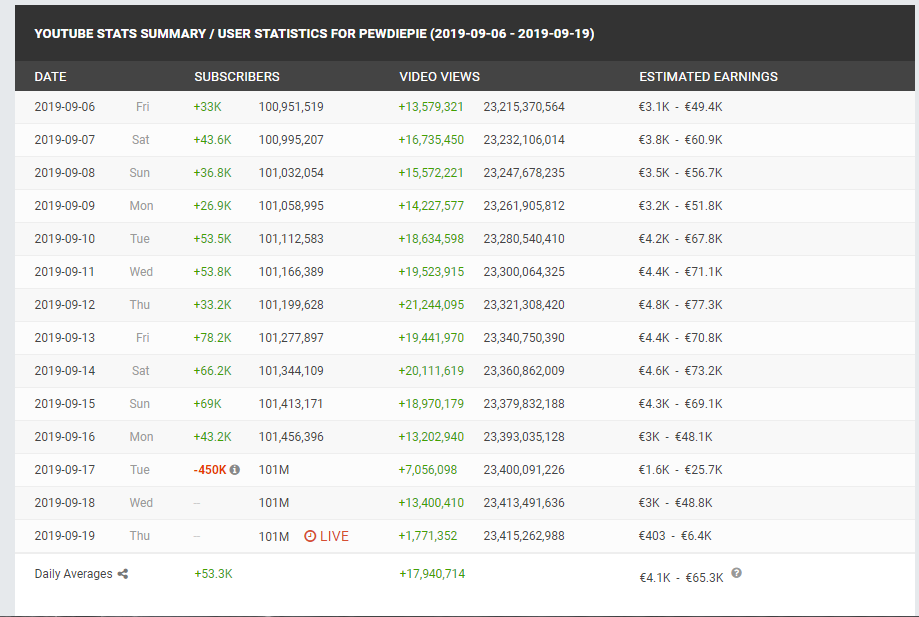Click the YouTube Stats Summary title
This screenshot has height=617, width=919.
pos(314,33)
